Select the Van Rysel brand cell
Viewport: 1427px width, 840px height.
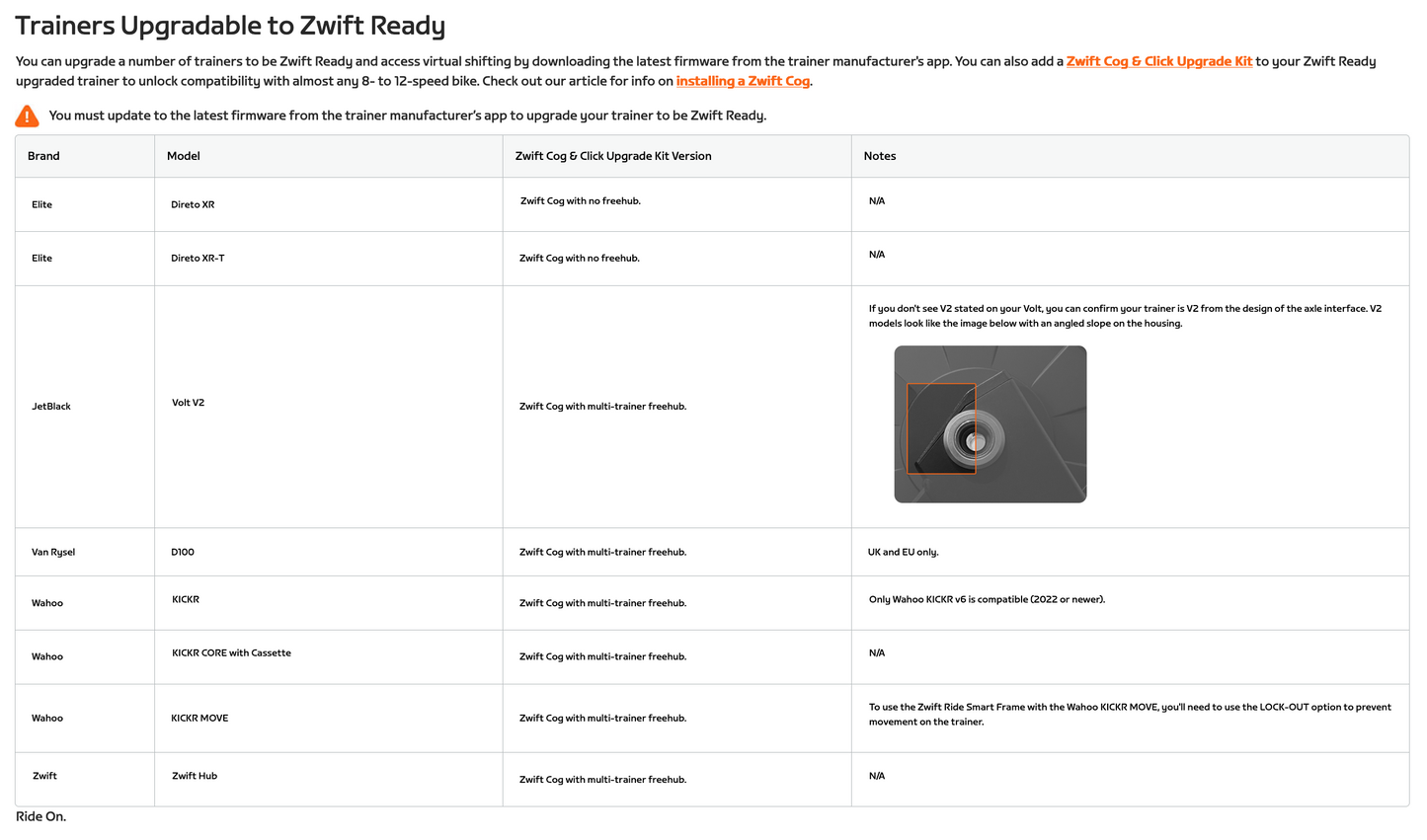[x=53, y=552]
